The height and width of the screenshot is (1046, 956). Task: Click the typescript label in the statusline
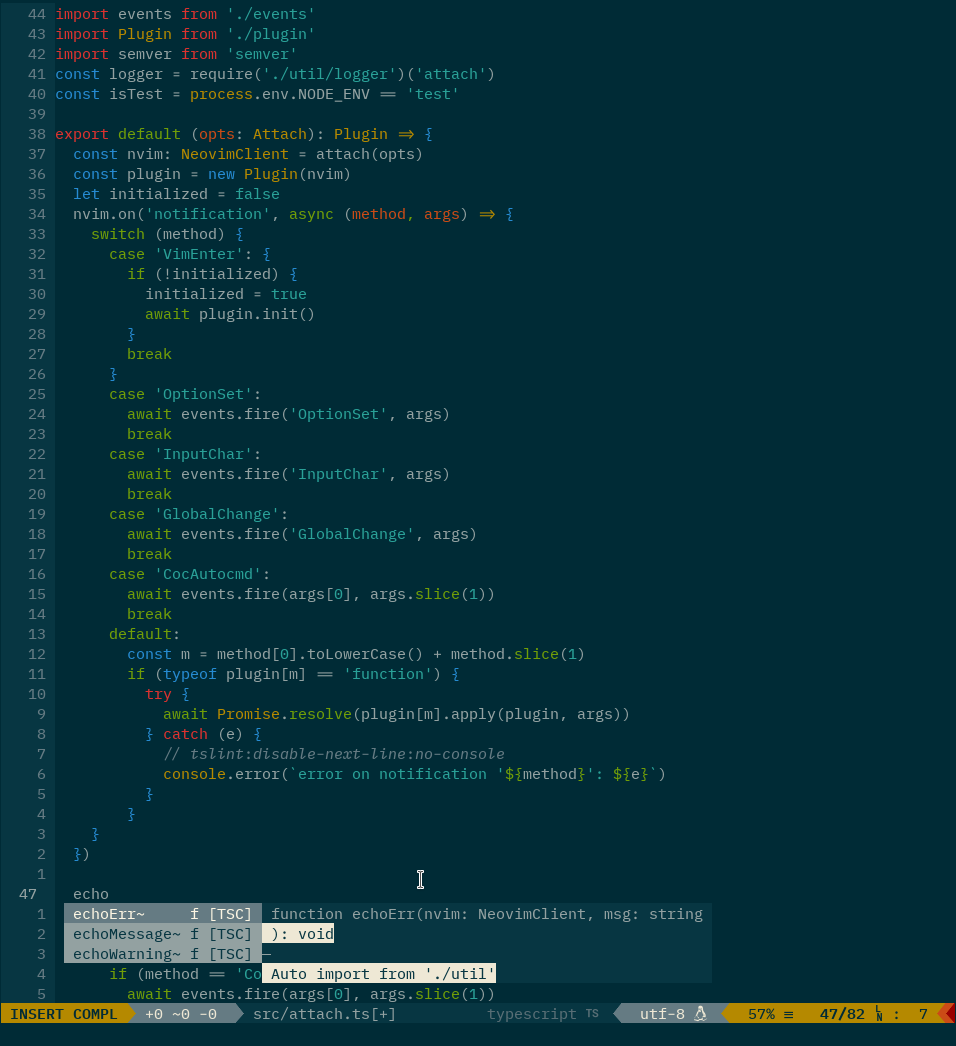(x=531, y=1013)
